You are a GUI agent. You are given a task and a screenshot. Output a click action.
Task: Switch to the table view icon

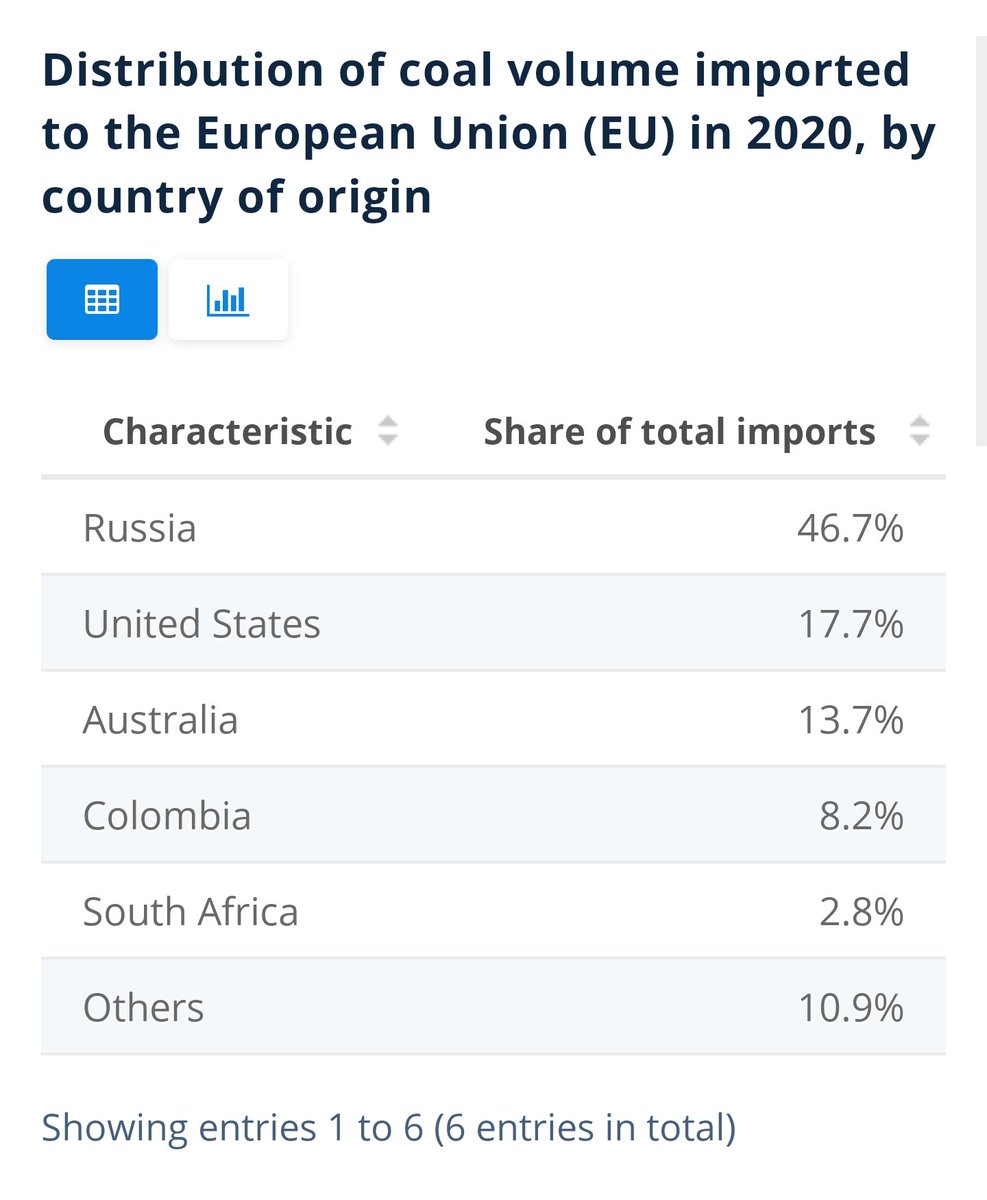[x=102, y=299]
